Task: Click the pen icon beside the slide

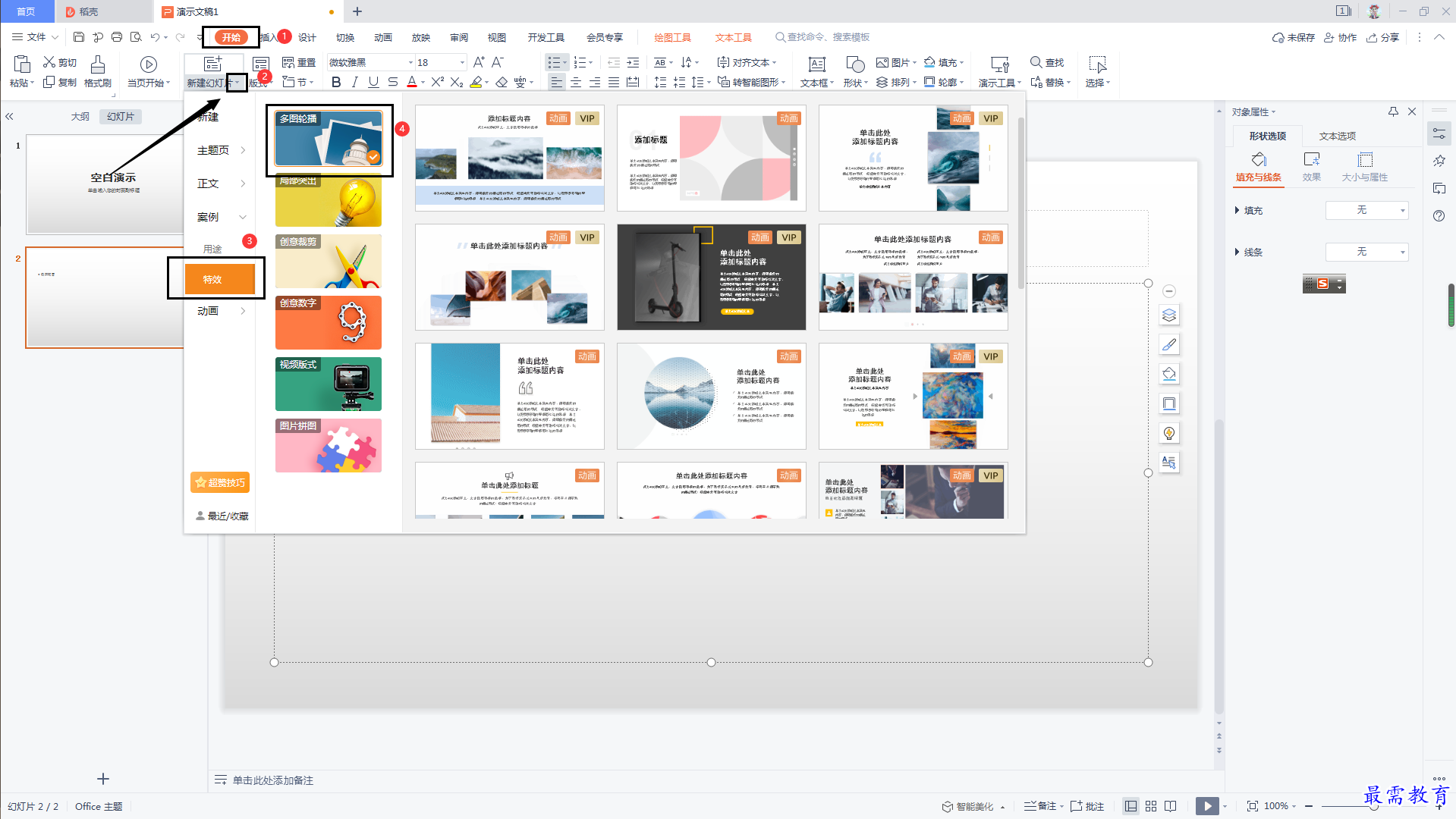Action: pyautogui.click(x=1169, y=345)
